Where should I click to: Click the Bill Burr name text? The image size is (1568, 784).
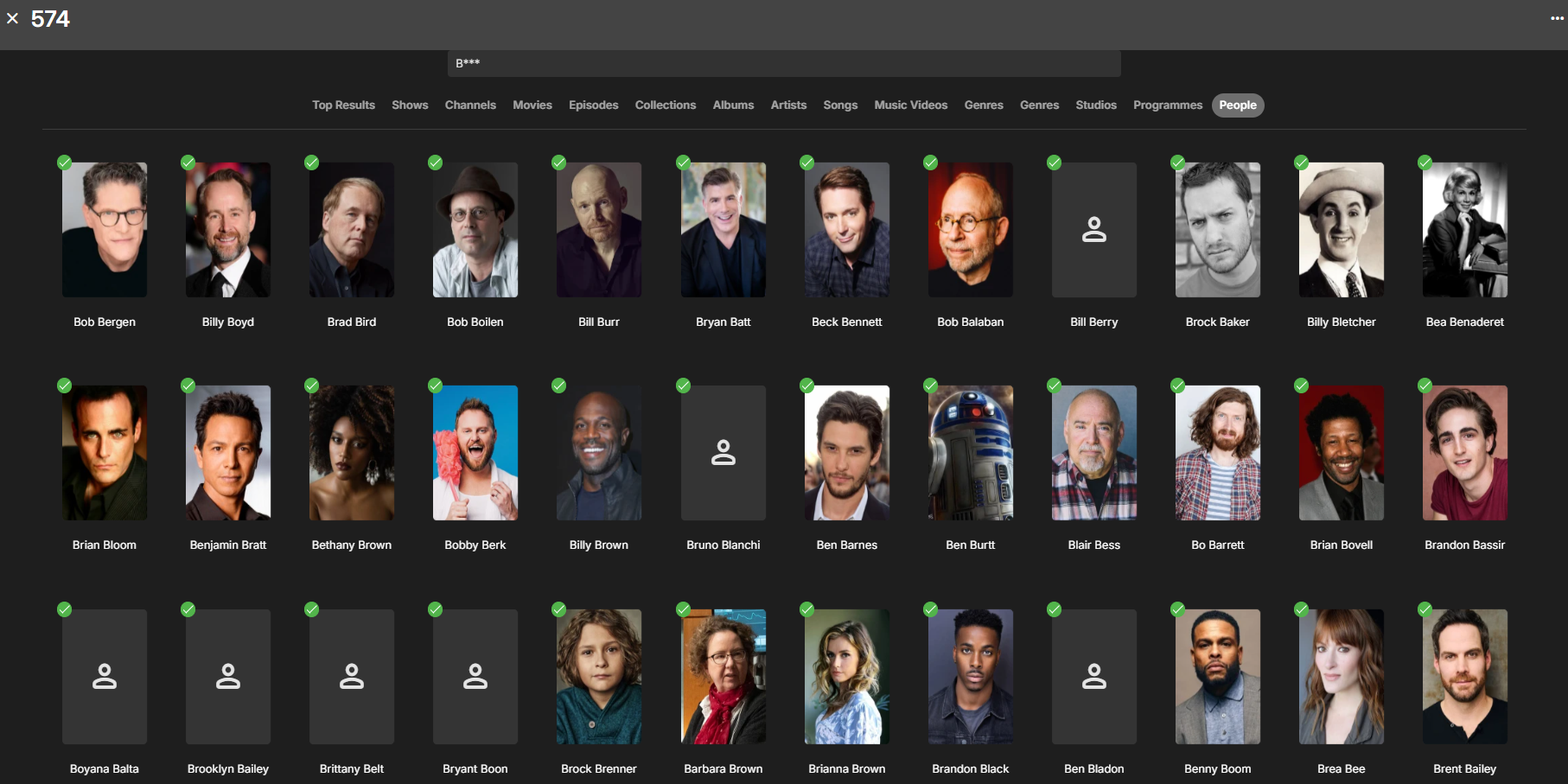click(599, 322)
